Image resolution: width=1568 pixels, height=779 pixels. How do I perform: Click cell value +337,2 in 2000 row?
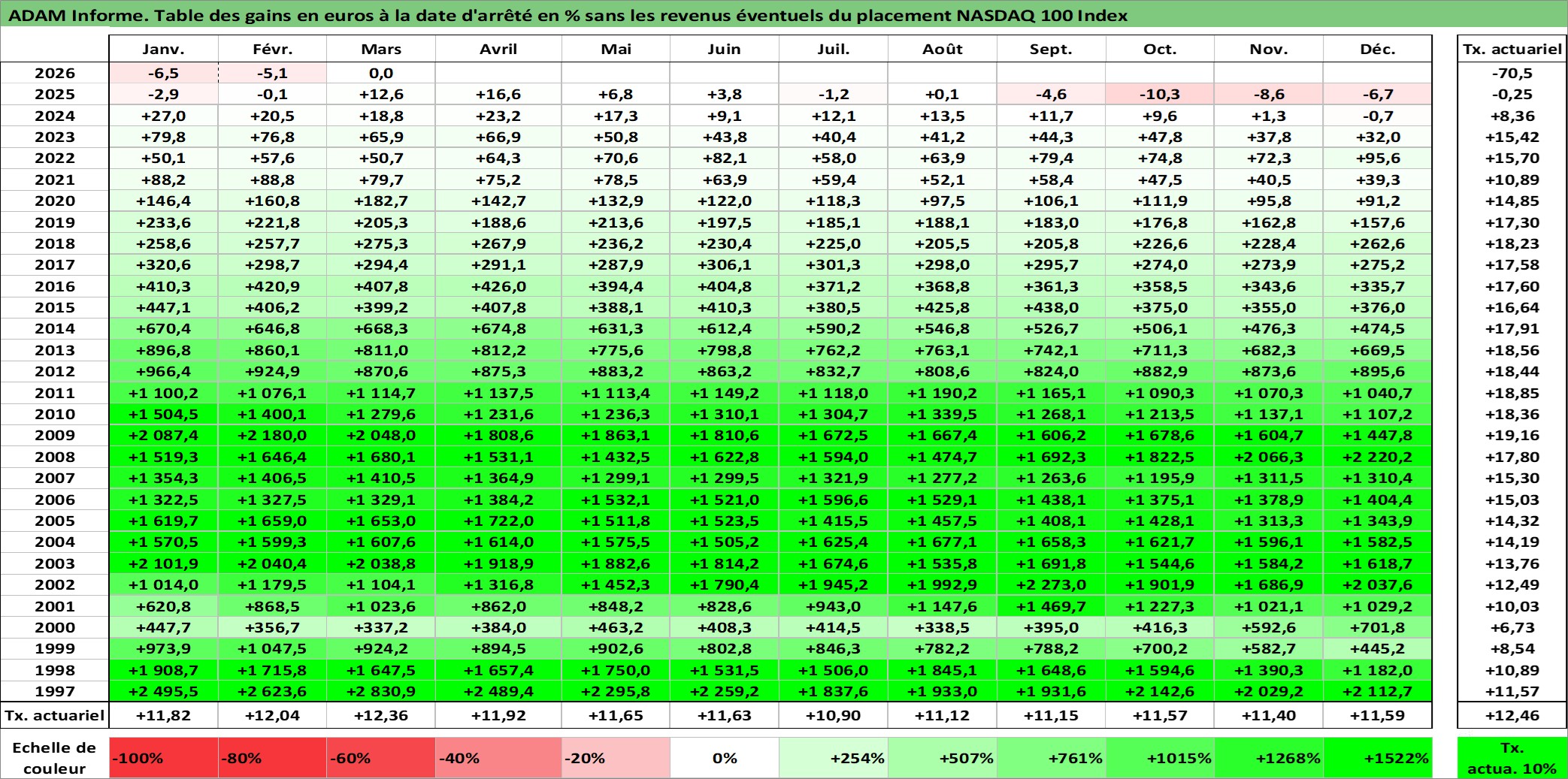pyautogui.click(x=381, y=627)
